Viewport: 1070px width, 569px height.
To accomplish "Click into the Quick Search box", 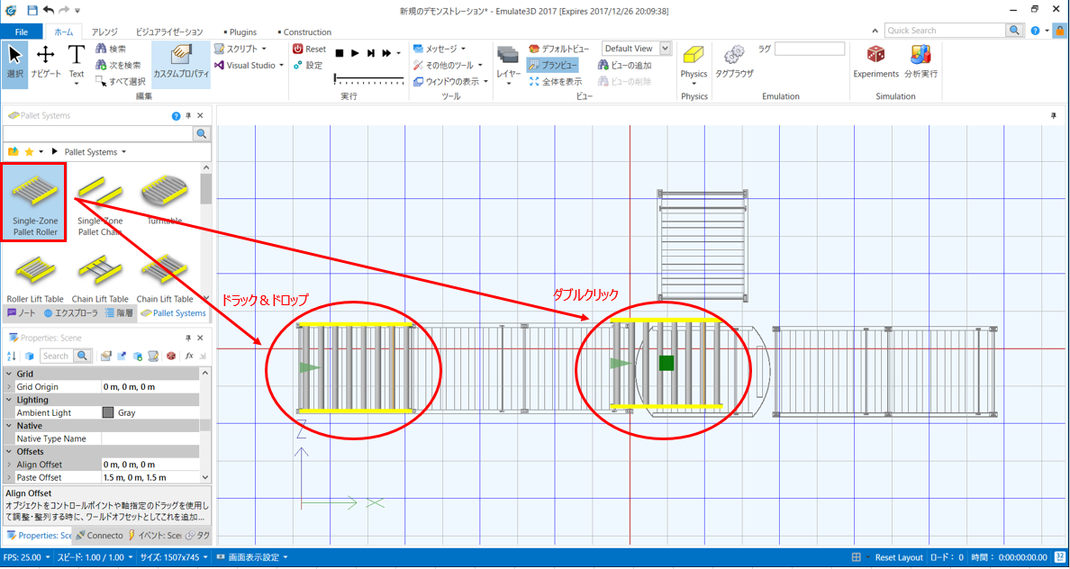I will tap(946, 31).
